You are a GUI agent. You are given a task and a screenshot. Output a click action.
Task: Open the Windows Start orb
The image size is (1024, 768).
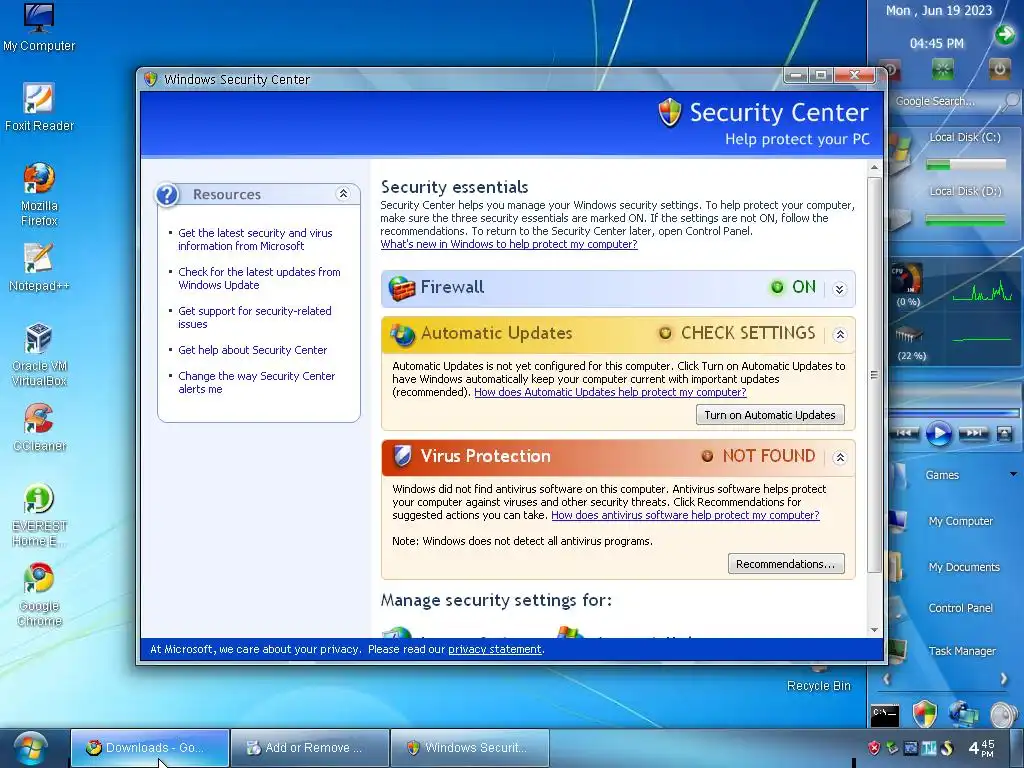pos(31,748)
